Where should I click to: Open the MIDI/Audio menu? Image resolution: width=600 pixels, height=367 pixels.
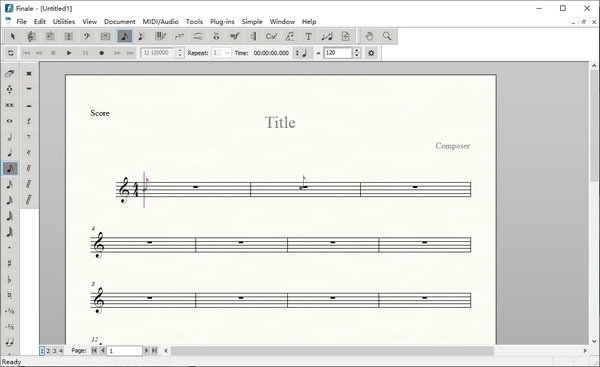point(160,21)
